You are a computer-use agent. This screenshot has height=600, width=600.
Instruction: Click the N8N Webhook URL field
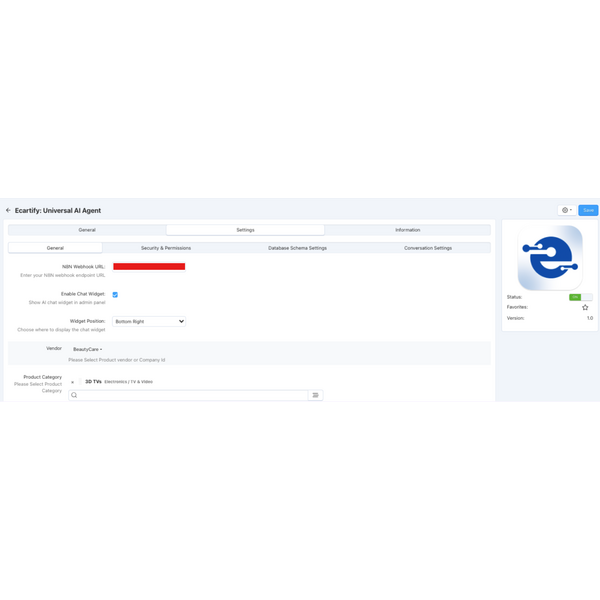click(x=149, y=267)
